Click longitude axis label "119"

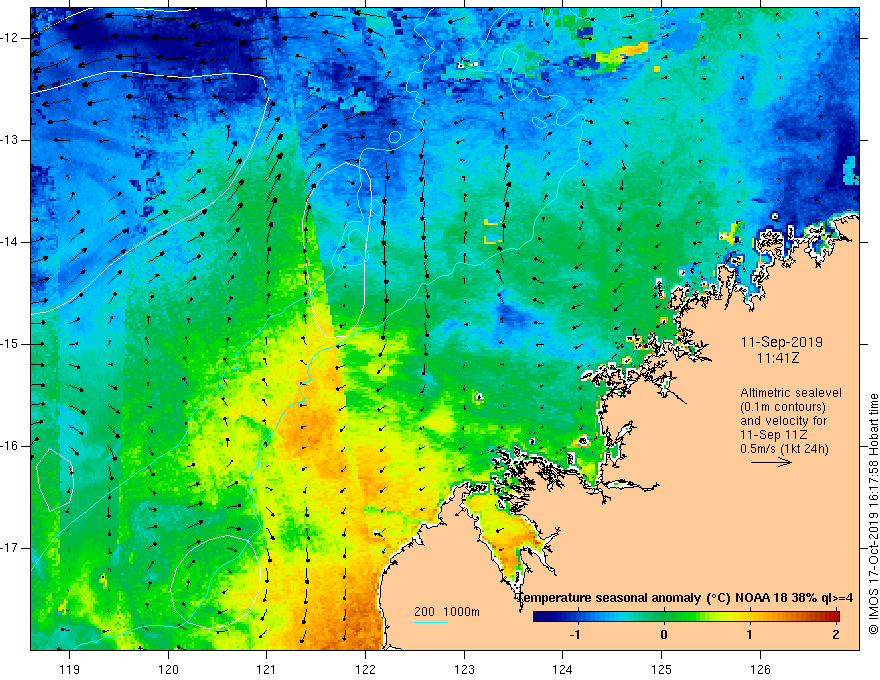point(70,669)
